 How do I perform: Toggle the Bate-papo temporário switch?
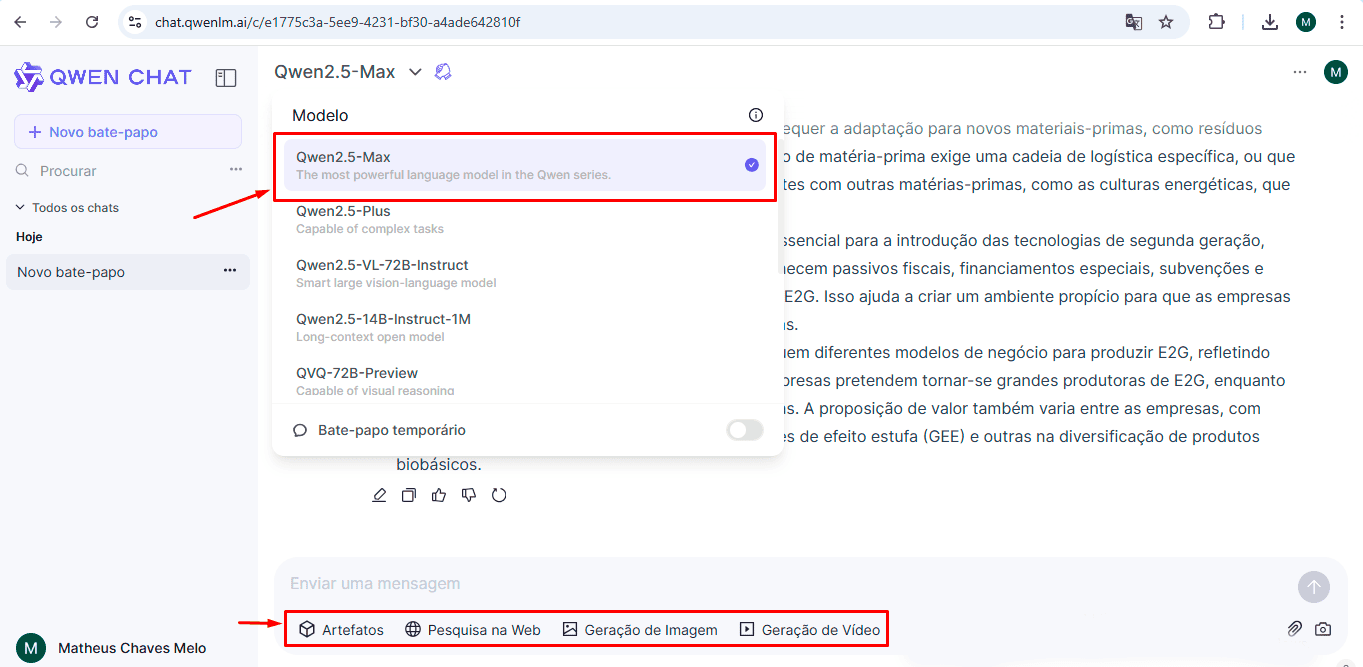click(745, 430)
